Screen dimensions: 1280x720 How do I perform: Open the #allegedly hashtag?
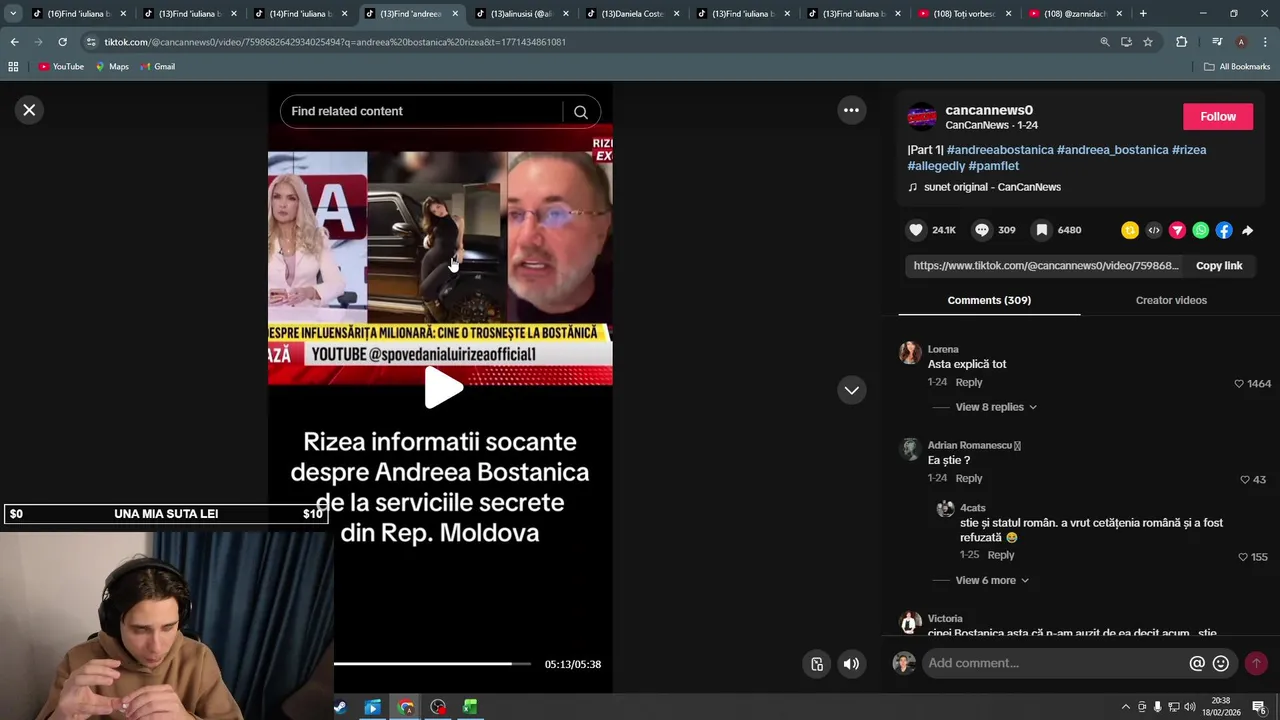pyautogui.click(x=936, y=166)
